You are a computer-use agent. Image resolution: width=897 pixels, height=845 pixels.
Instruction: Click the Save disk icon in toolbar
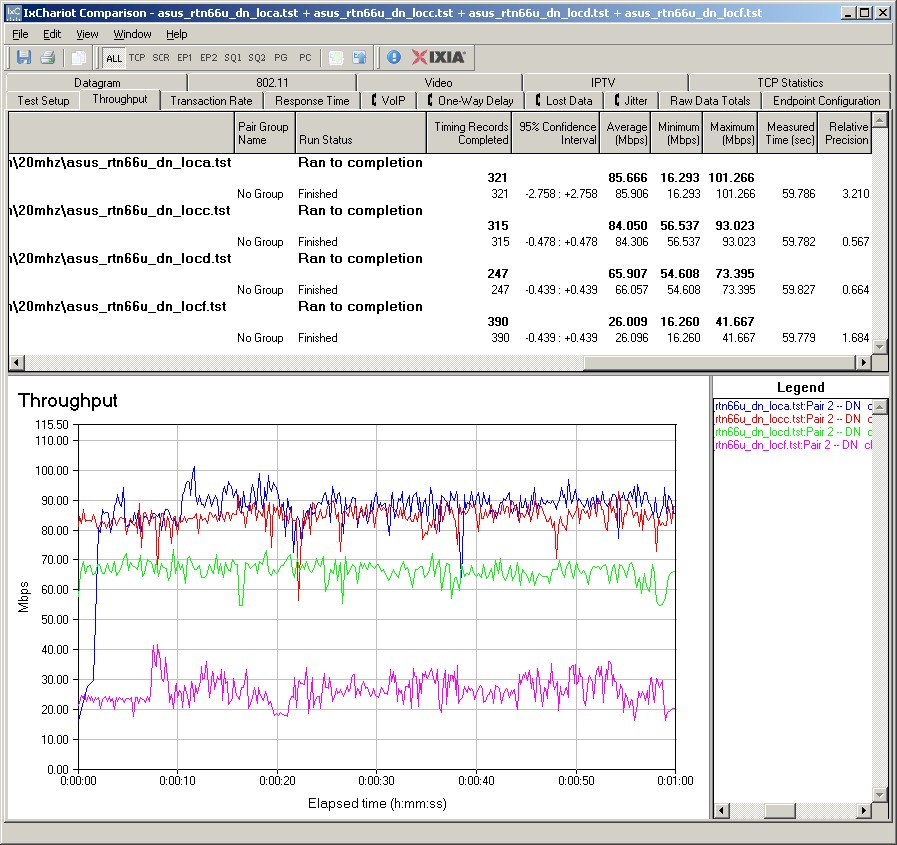pyautogui.click(x=23, y=57)
